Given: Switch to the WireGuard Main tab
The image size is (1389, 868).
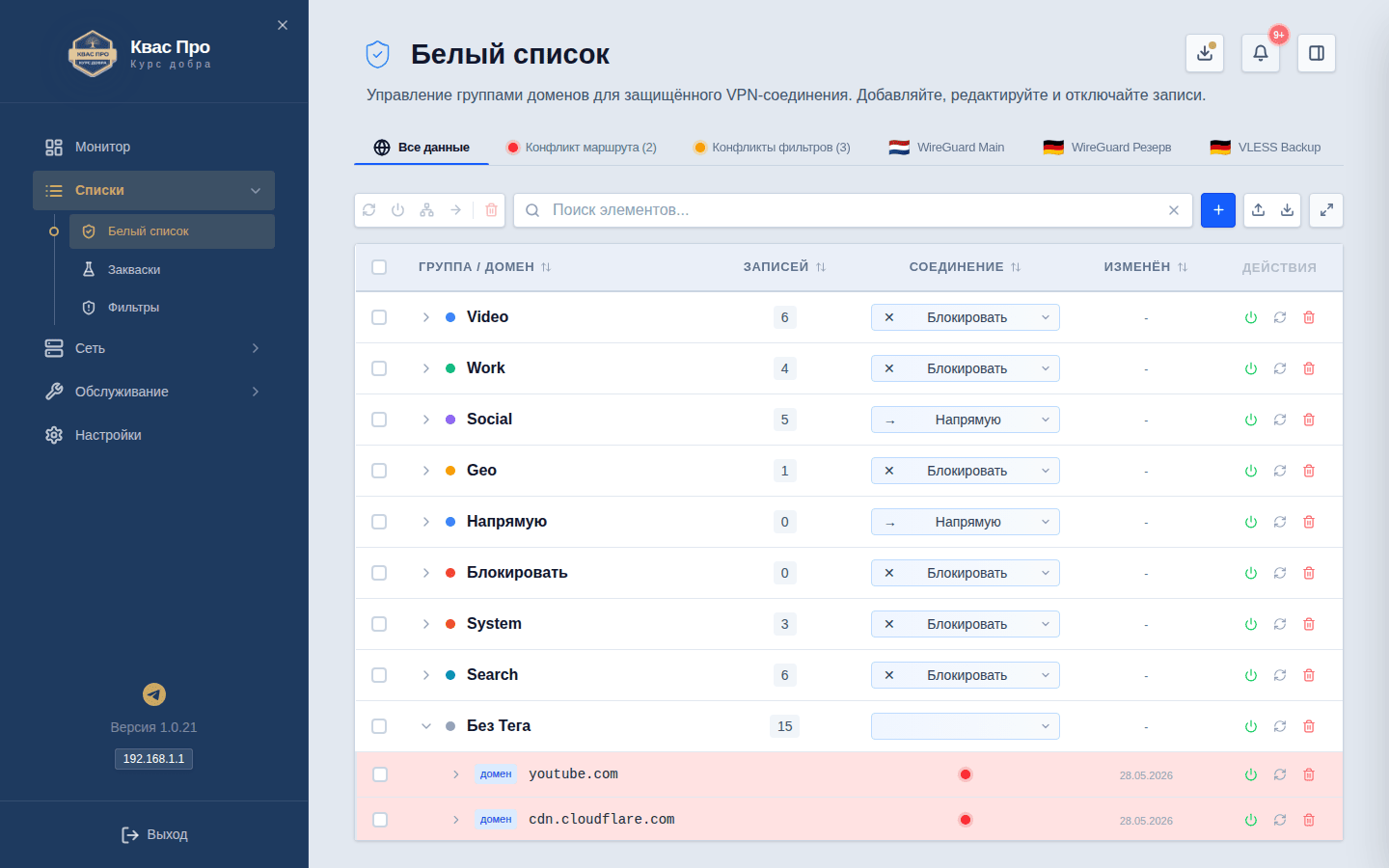Looking at the screenshot, I should pos(946,148).
